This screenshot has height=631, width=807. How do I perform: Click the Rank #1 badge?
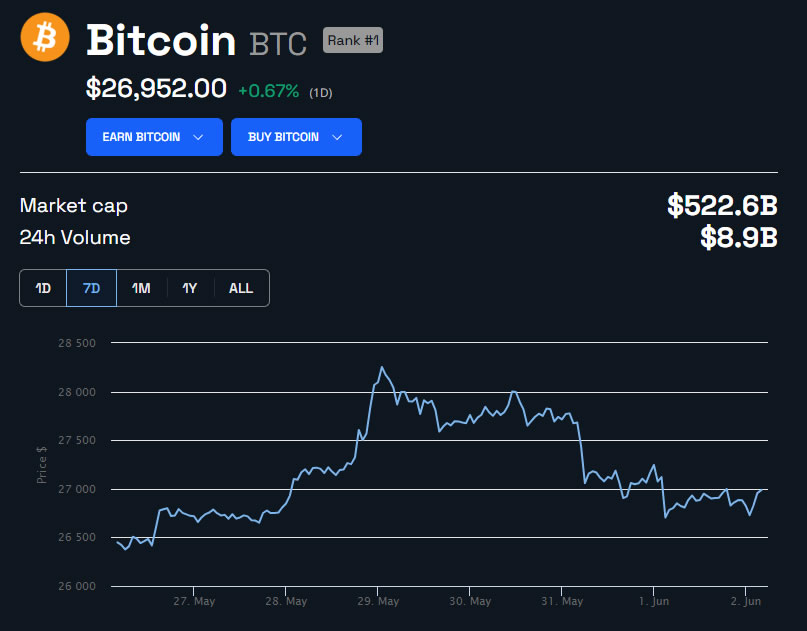point(352,41)
